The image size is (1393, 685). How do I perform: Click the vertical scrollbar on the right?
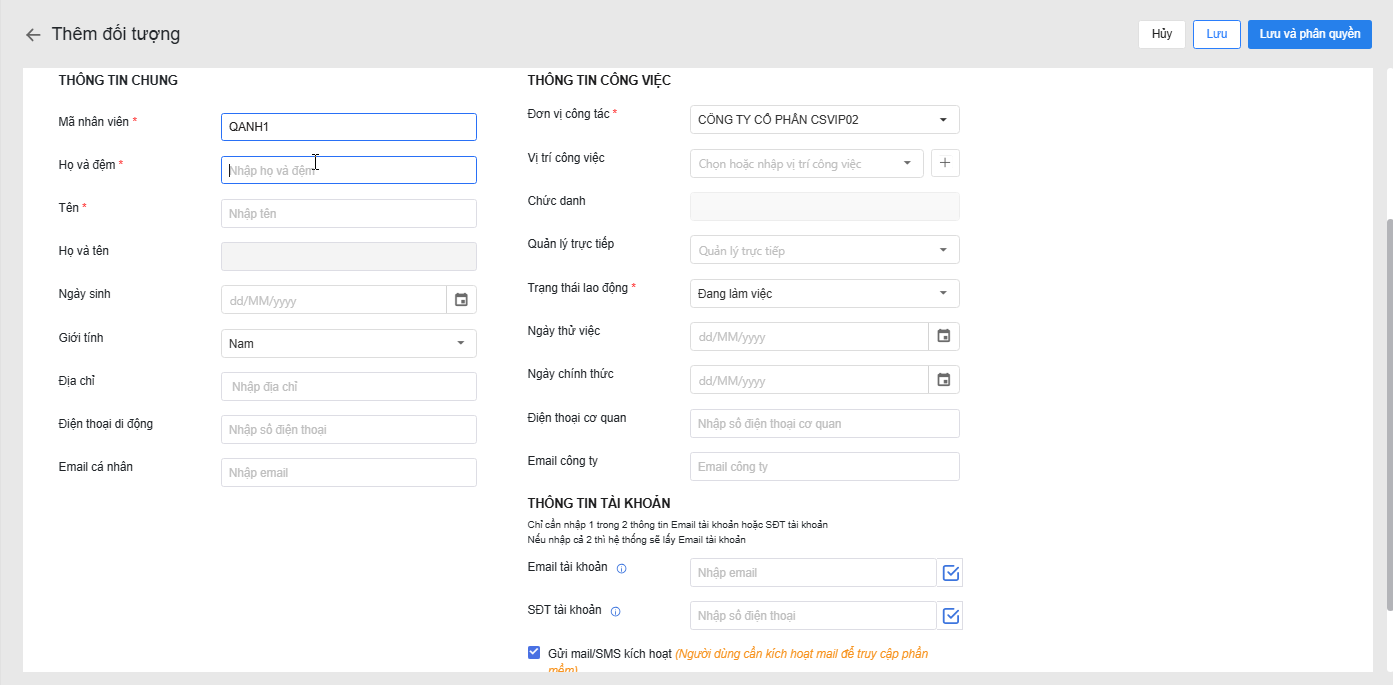click(x=1387, y=400)
